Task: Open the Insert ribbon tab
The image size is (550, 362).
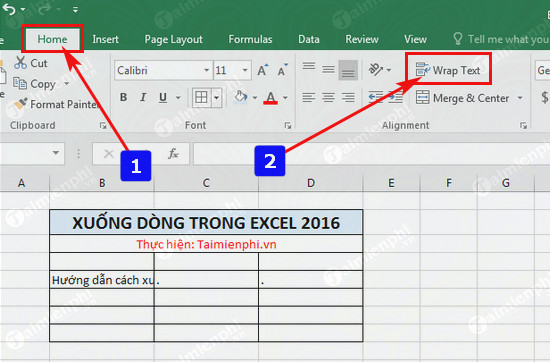Action: (105, 39)
